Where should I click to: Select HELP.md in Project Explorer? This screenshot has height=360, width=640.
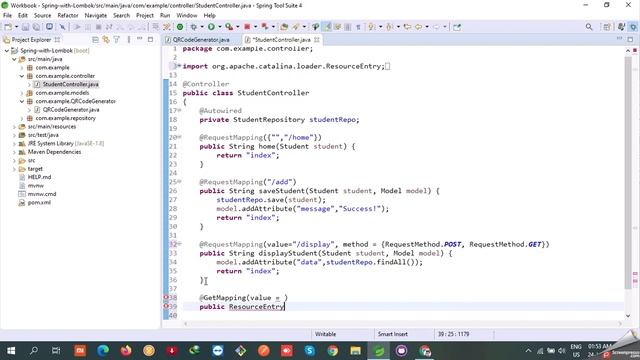[x=39, y=177]
